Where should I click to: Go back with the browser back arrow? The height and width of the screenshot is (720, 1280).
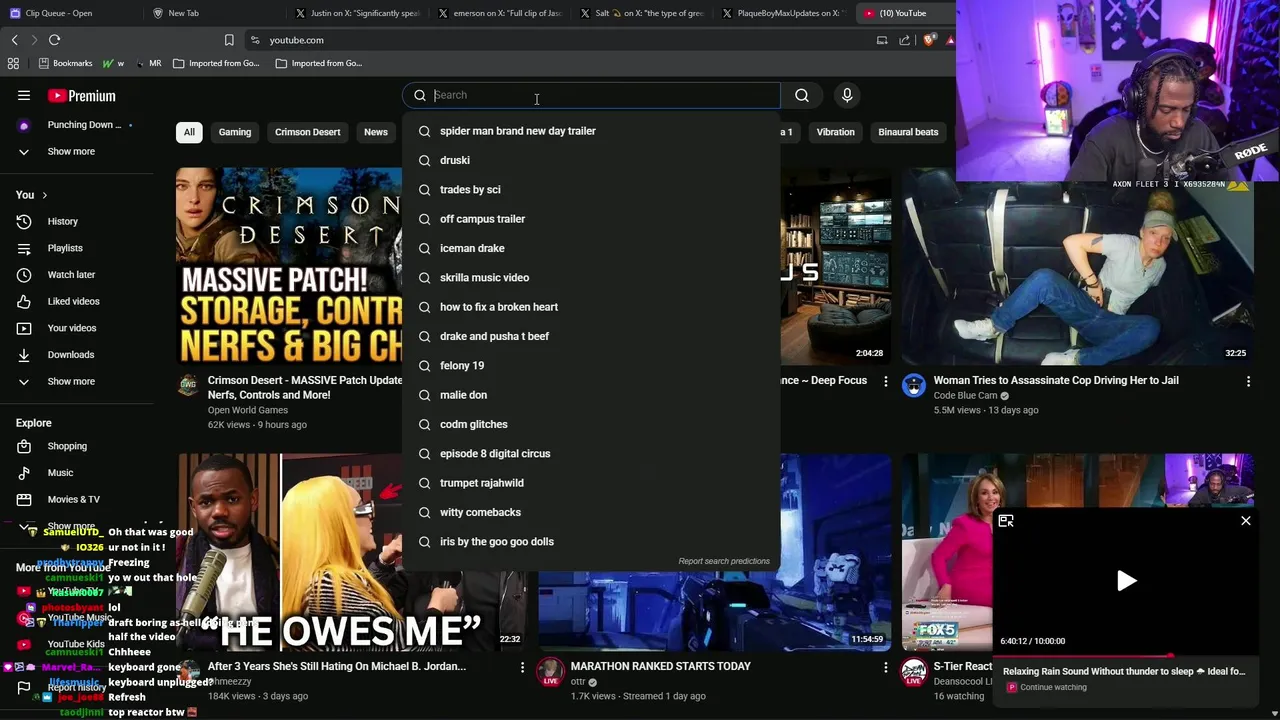(14, 40)
